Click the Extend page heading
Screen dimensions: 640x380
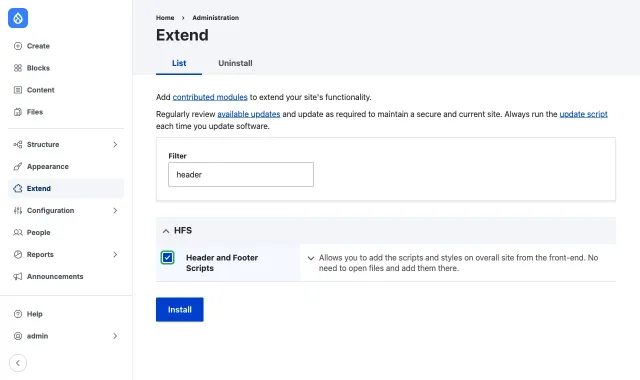pyautogui.click(x=182, y=35)
